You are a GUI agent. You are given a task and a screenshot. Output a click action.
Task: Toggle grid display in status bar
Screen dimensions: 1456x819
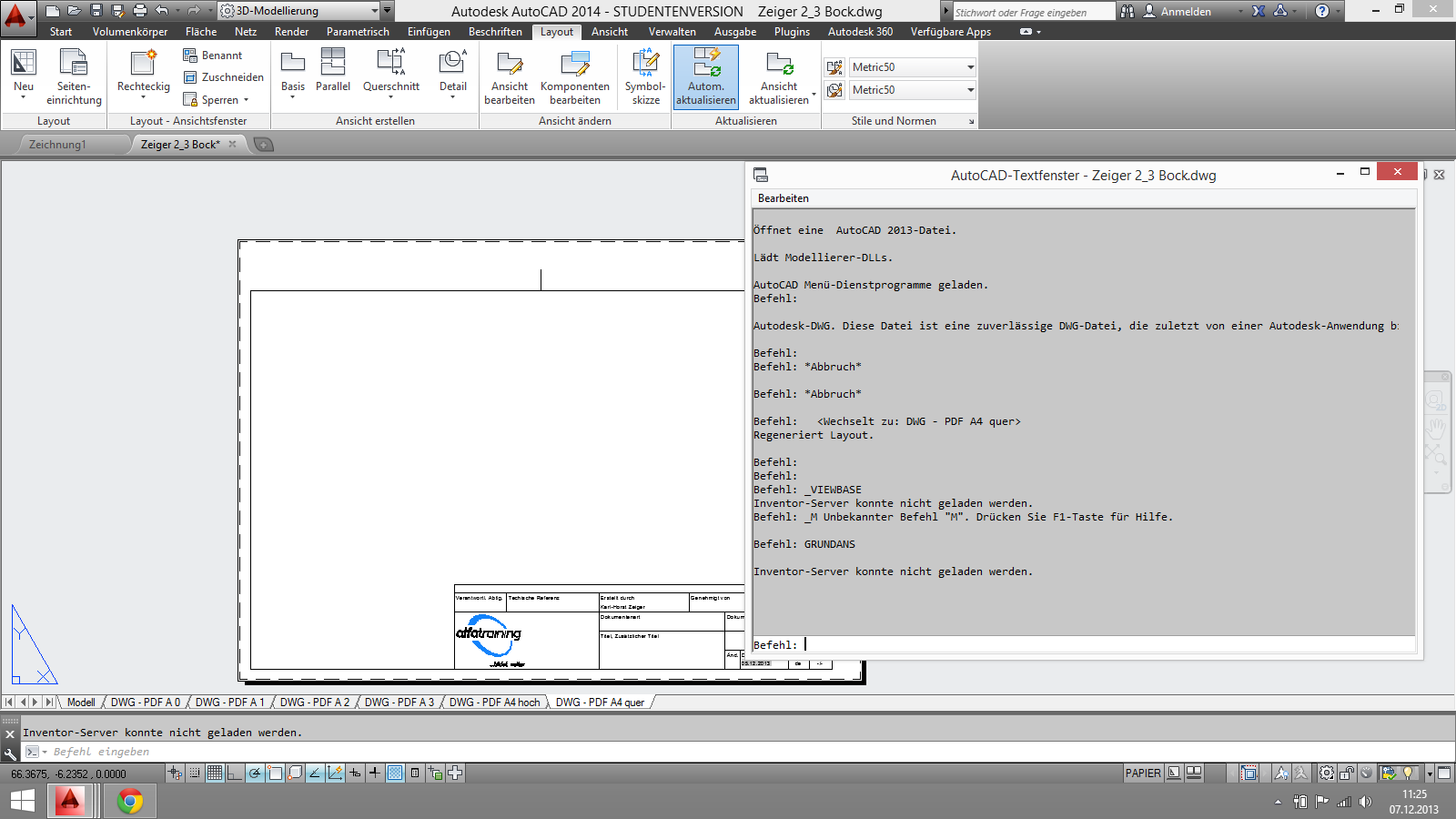coord(215,773)
